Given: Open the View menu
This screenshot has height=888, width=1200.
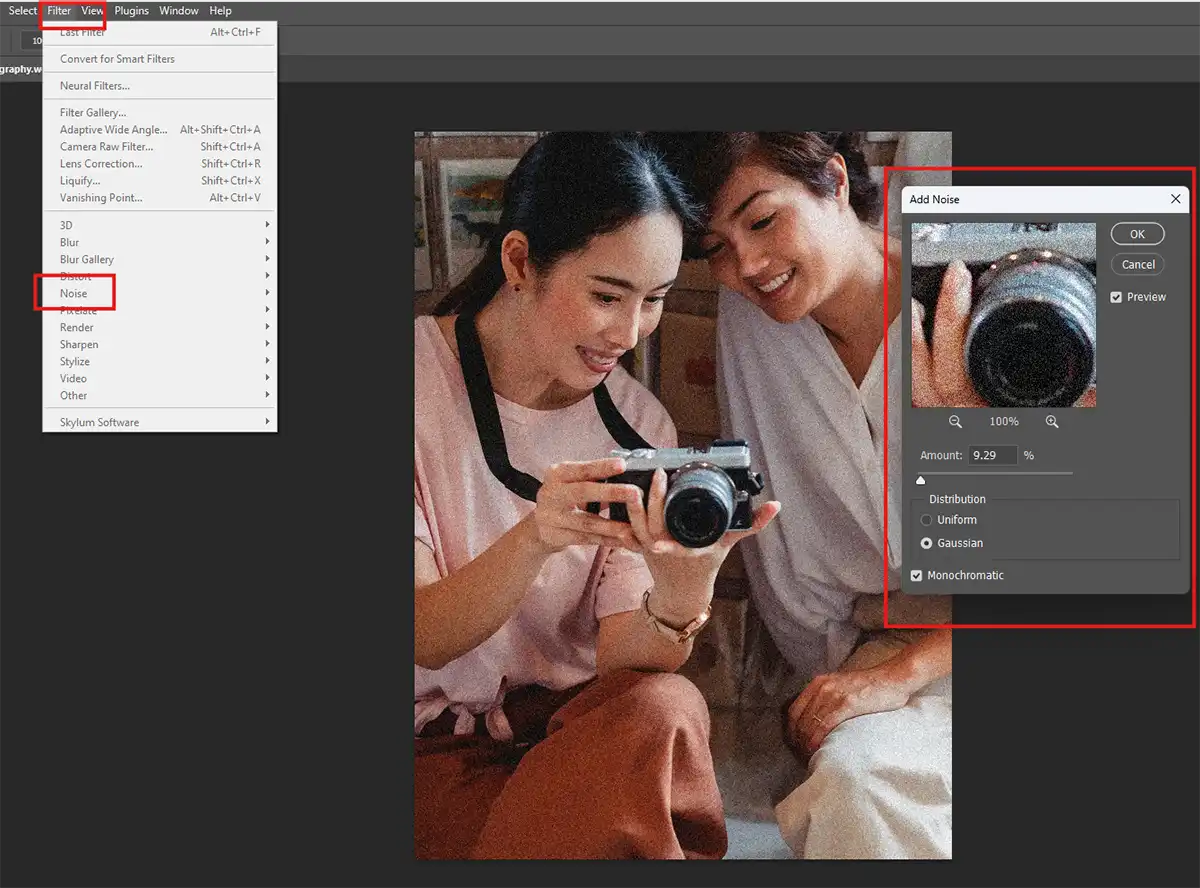Looking at the screenshot, I should (x=92, y=11).
